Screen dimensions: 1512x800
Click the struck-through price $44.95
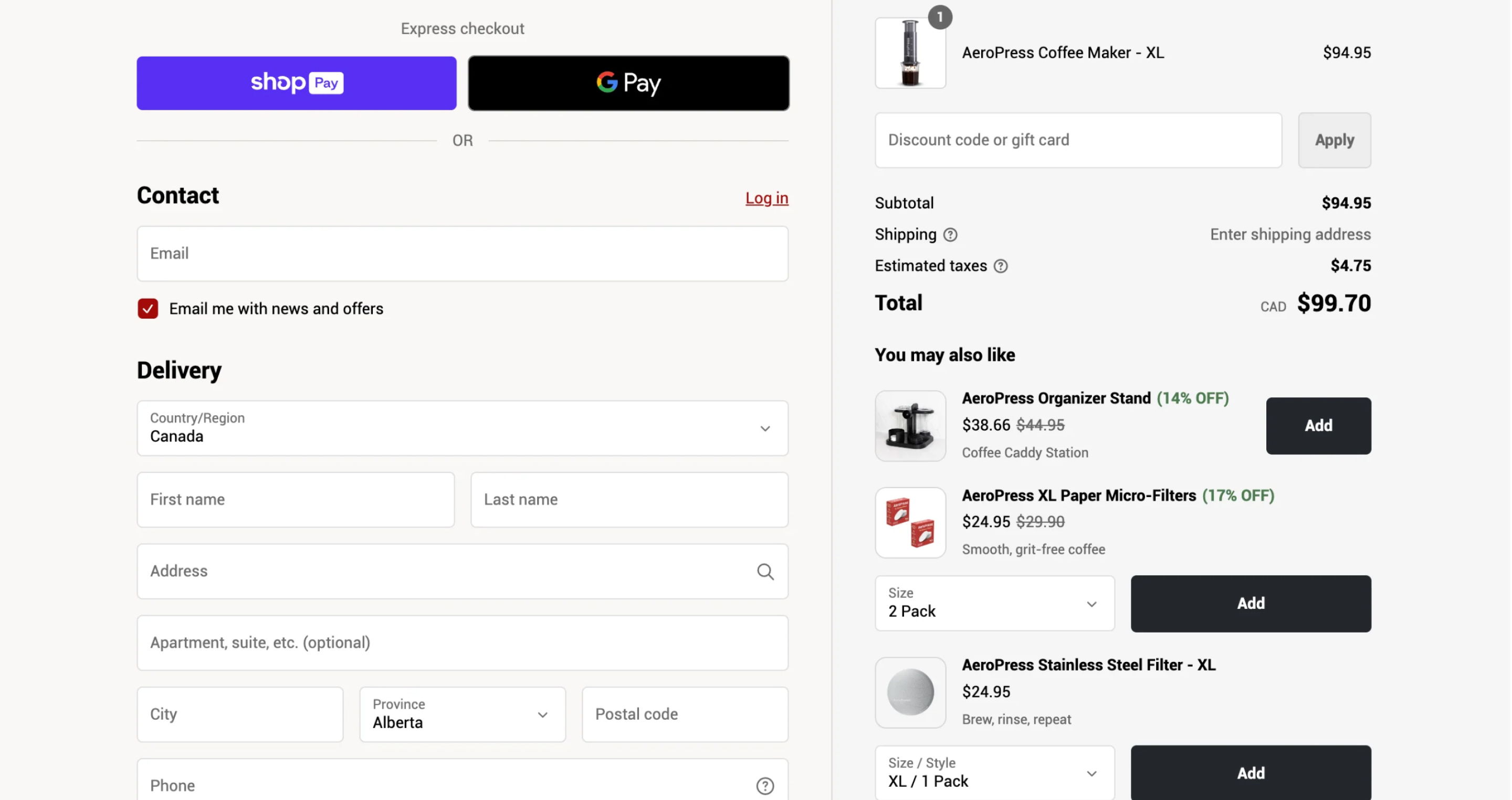click(x=1040, y=425)
